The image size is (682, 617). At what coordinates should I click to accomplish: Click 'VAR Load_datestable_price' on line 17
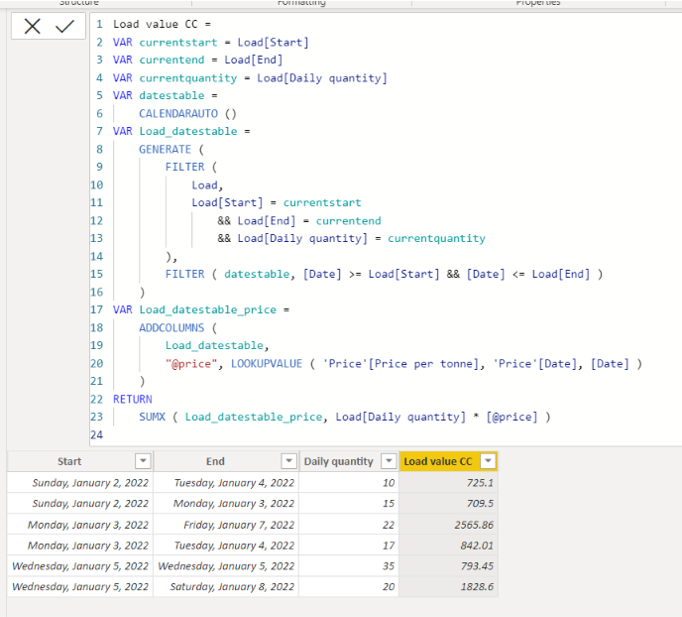tap(194, 310)
